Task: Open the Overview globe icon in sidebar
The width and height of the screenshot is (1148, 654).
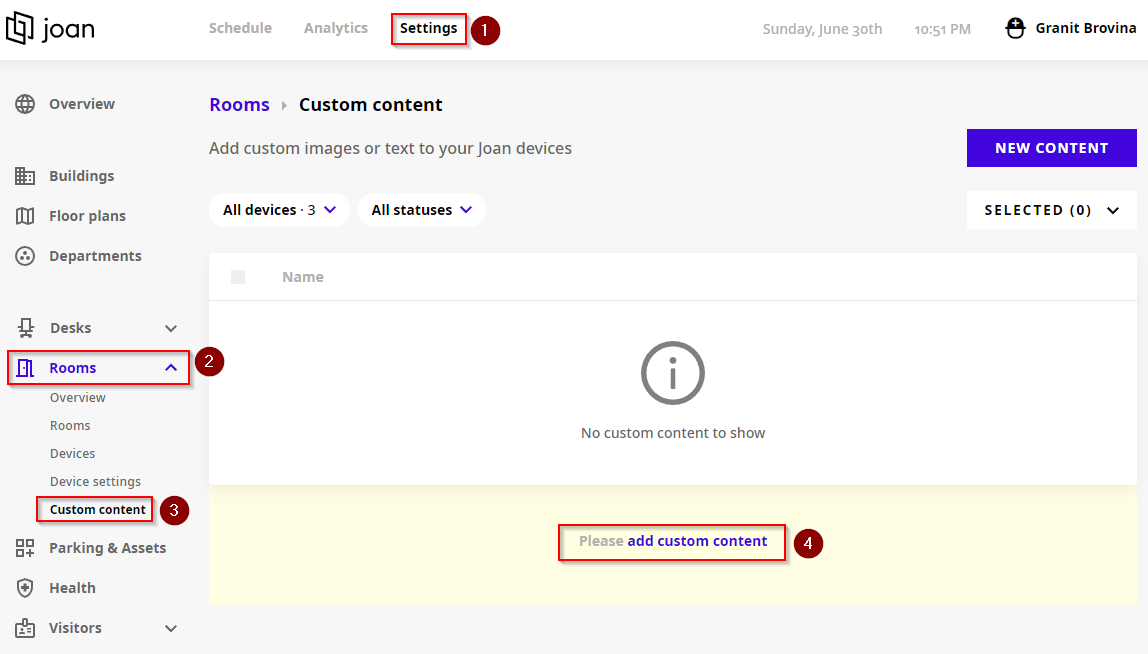Action: click(25, 104)
